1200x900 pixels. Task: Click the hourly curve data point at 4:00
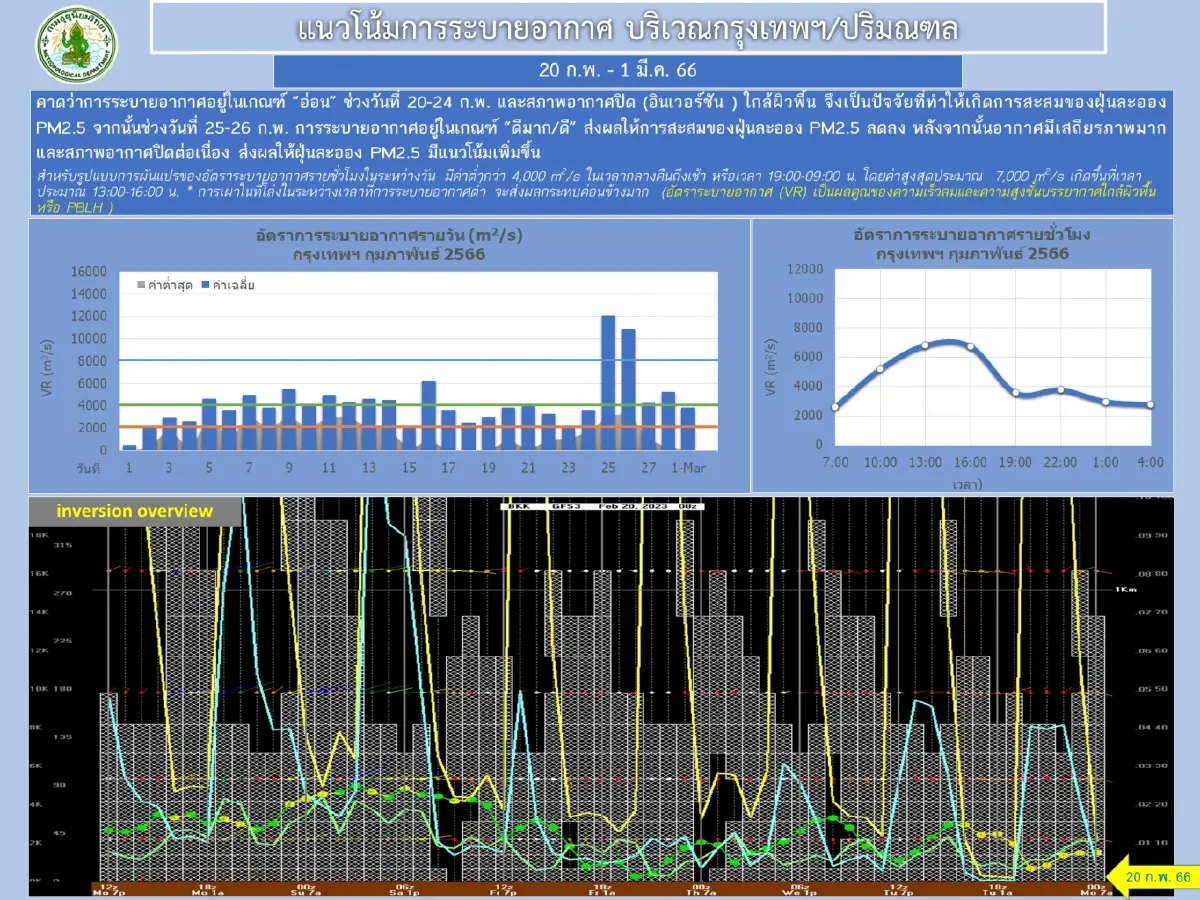tap(1150, 405)
